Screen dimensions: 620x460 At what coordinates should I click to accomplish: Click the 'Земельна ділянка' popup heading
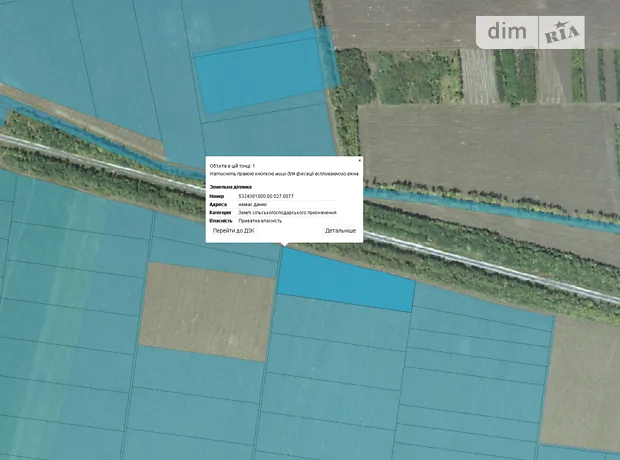point(228,187)
